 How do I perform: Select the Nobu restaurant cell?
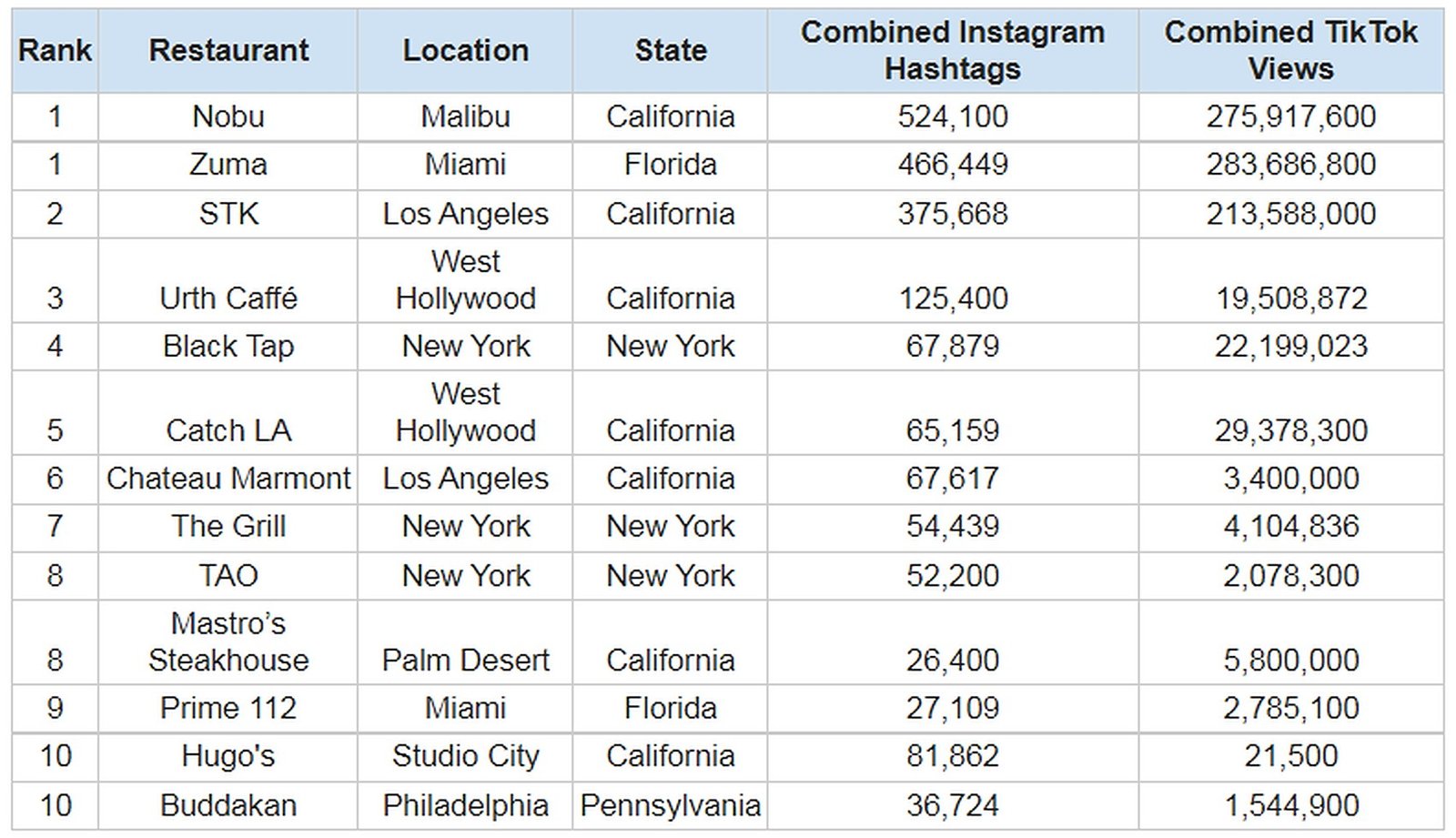point(227,116)
